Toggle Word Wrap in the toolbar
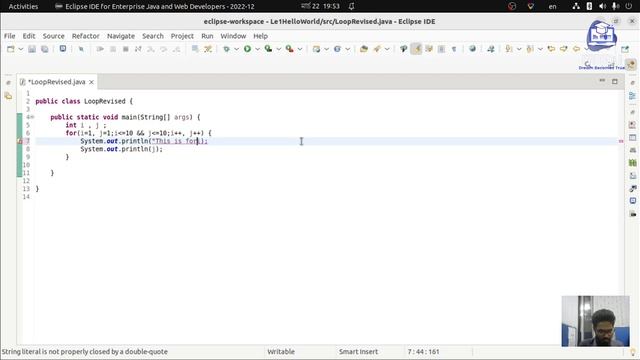 (429, 49)
